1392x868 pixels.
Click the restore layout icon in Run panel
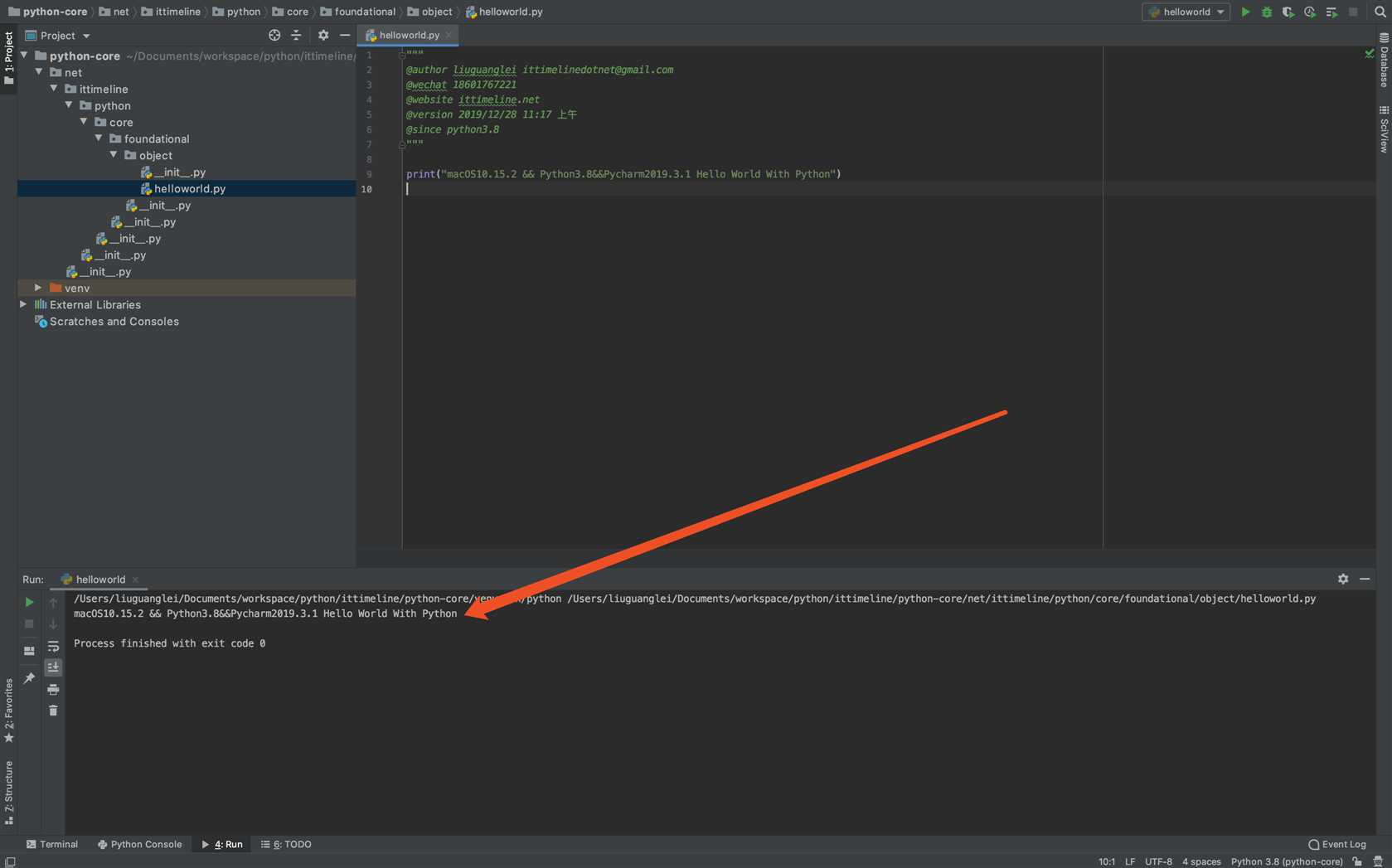click(x=29, y=651)
